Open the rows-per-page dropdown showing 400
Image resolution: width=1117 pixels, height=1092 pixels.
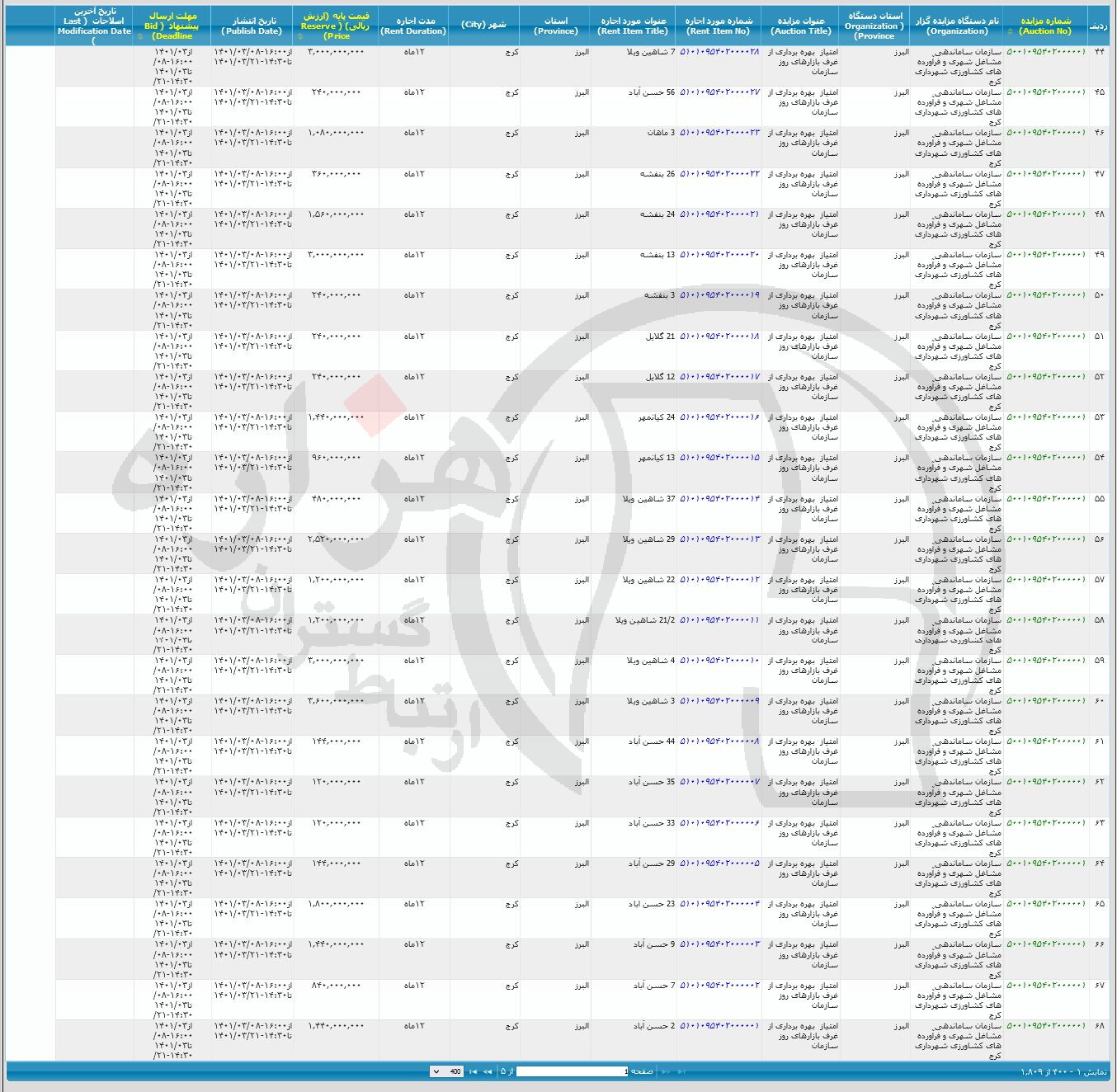(x=446, y=1071)
